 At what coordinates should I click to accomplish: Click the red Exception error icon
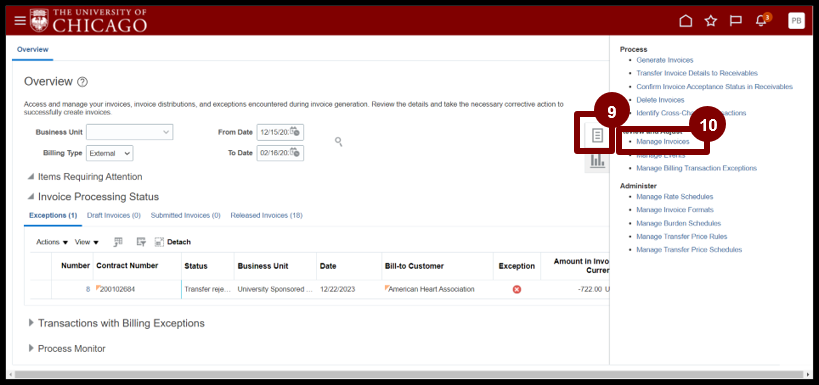[517, 289]
